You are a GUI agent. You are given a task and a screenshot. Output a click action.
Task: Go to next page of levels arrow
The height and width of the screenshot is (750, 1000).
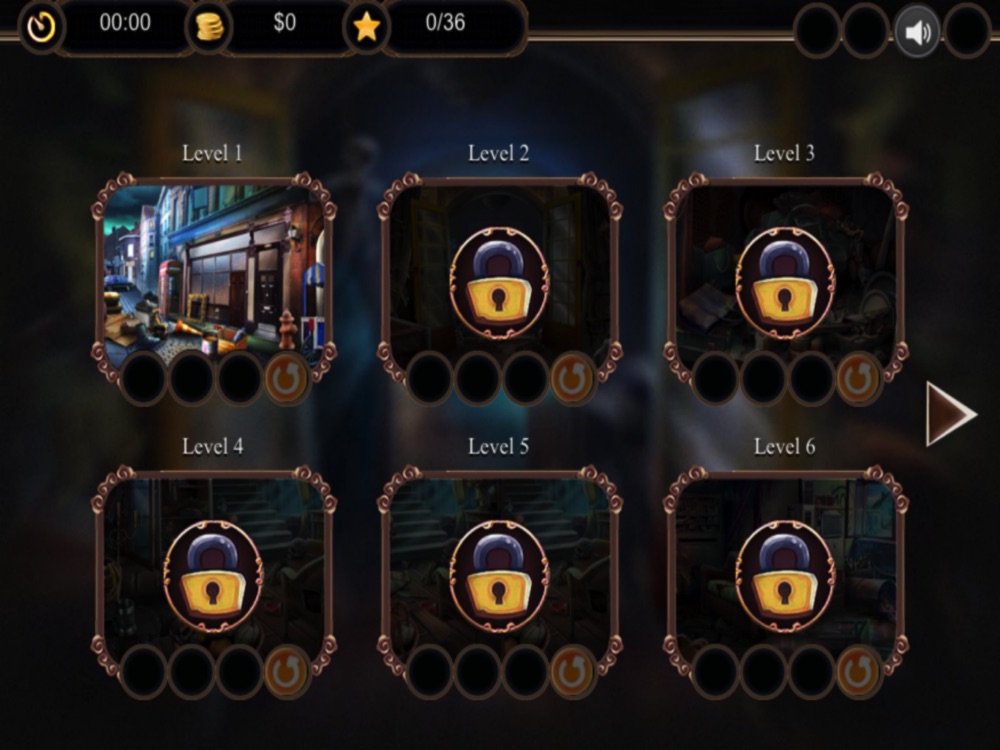tap(950, 414)
